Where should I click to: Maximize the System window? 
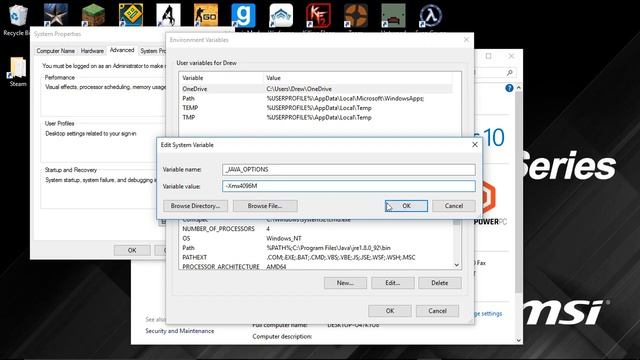[489, 56]
